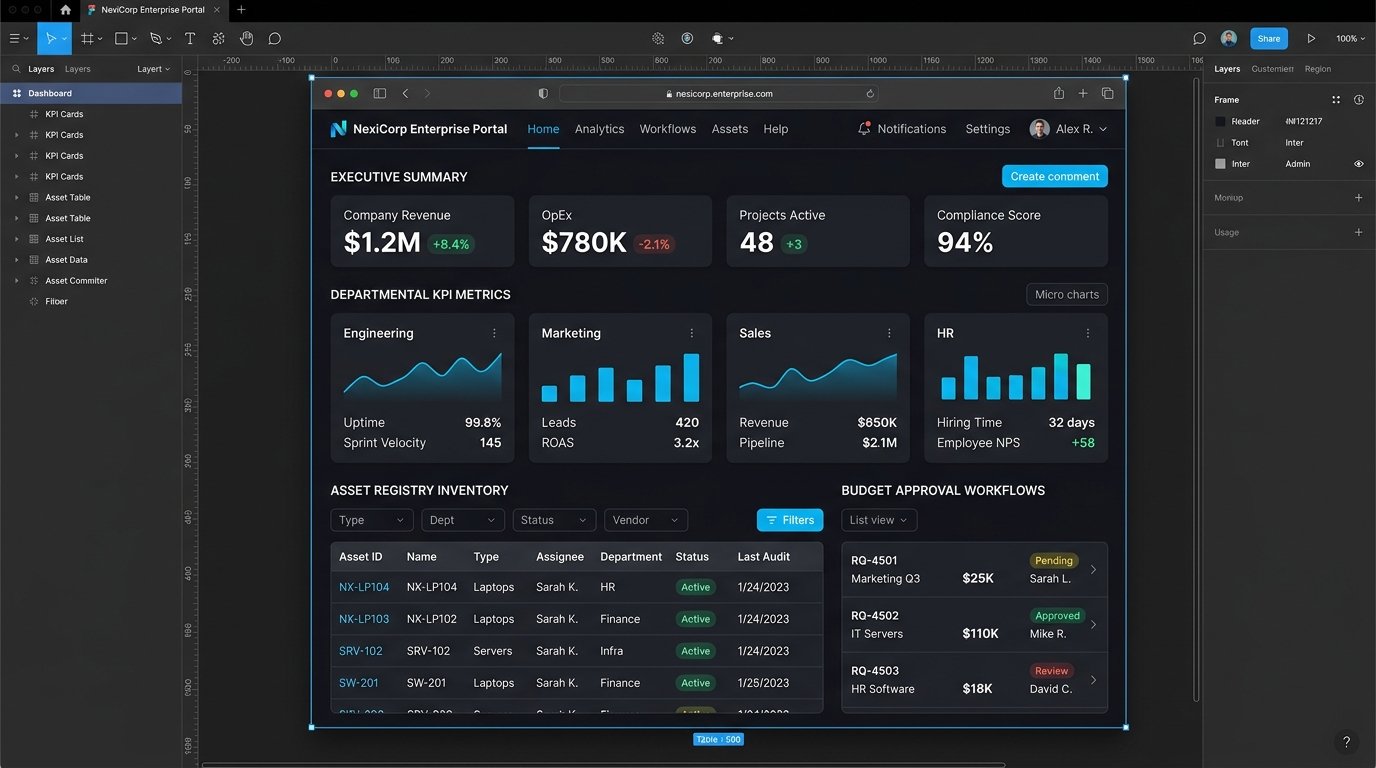Image resolution: width=1376 pixels, height=768 pixels.
Task: Open the Vendor filter dropdown
Action: click(x=645, y=520)
